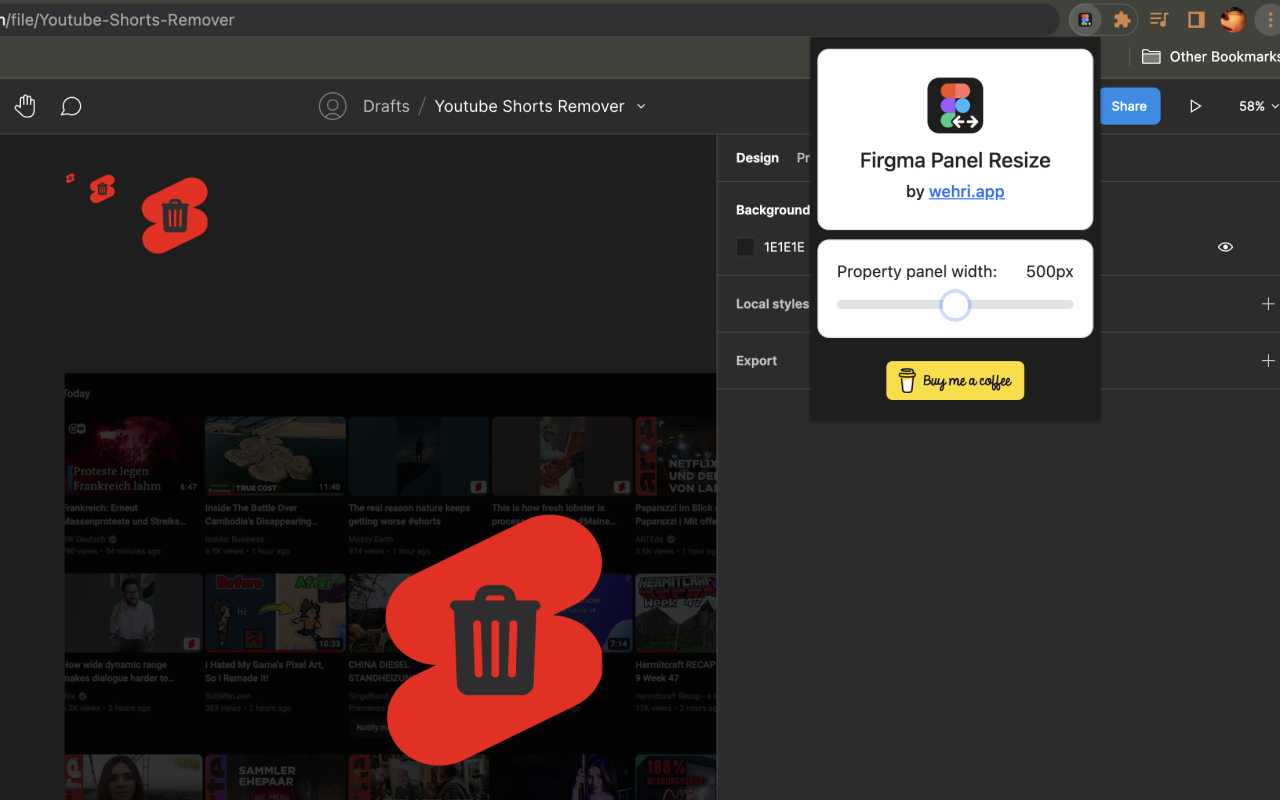Toggle the Chrome side panel icon

(x=1195, y=20)
